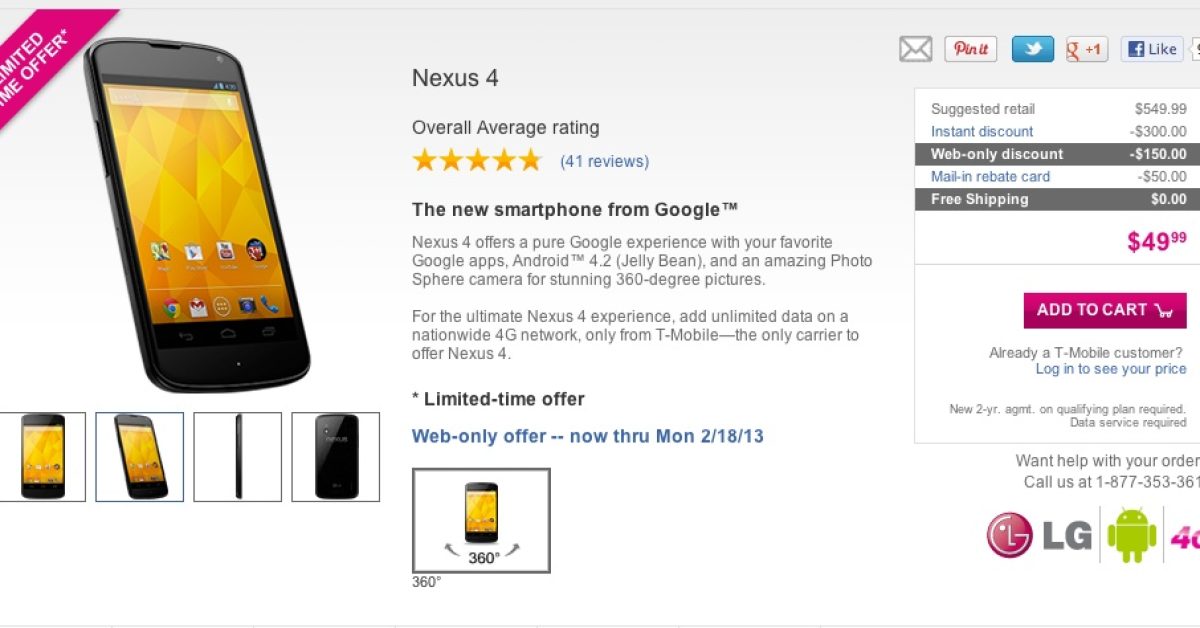
Task: Open the 41 reviews link
Action: [604, 161]
